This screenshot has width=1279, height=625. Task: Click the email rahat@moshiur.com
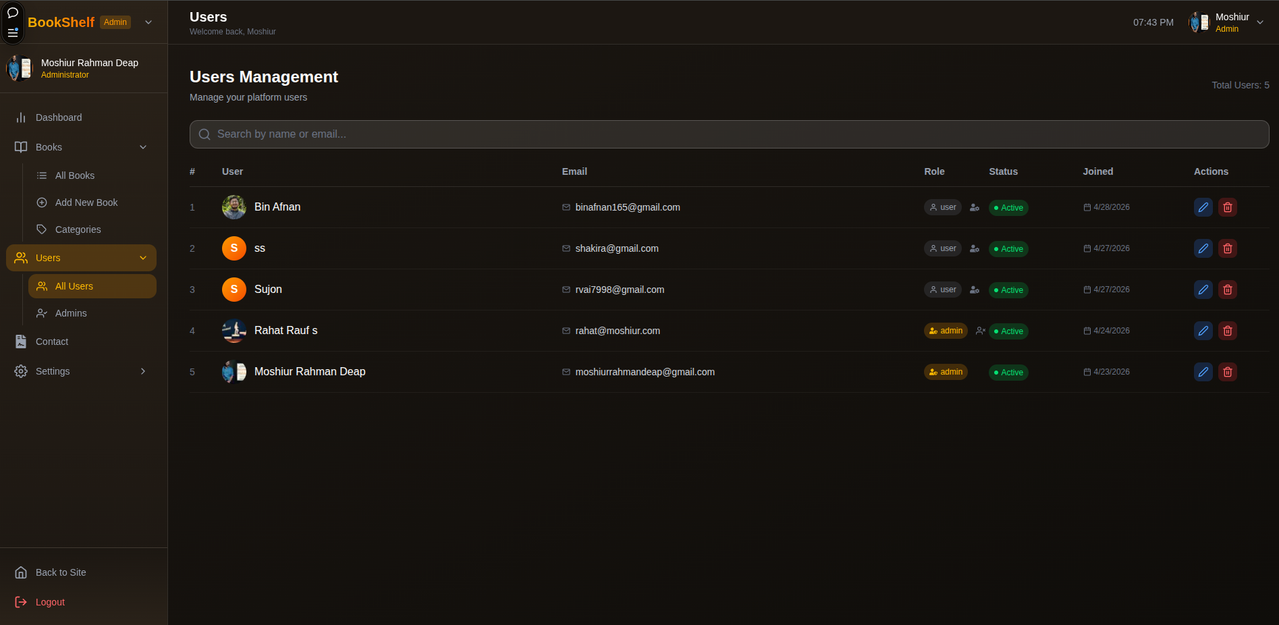pyautogui.click(x=618, y=330)
